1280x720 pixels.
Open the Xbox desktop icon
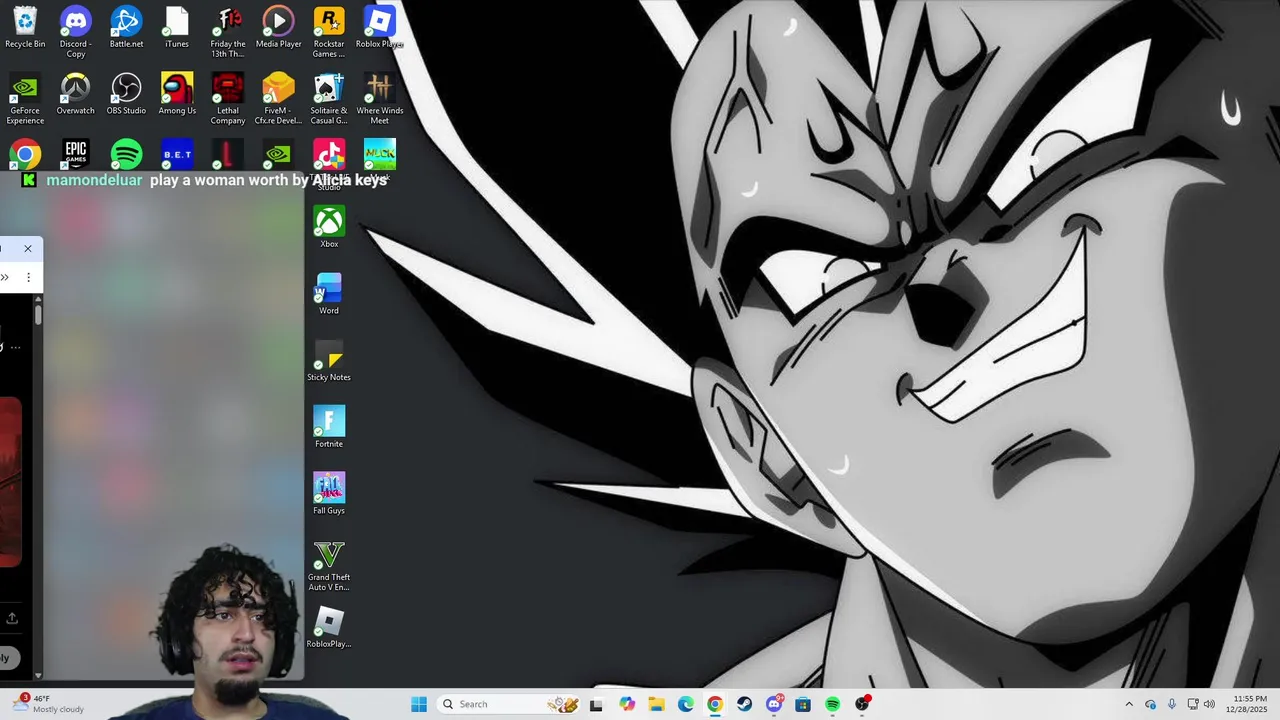[329, 227]
